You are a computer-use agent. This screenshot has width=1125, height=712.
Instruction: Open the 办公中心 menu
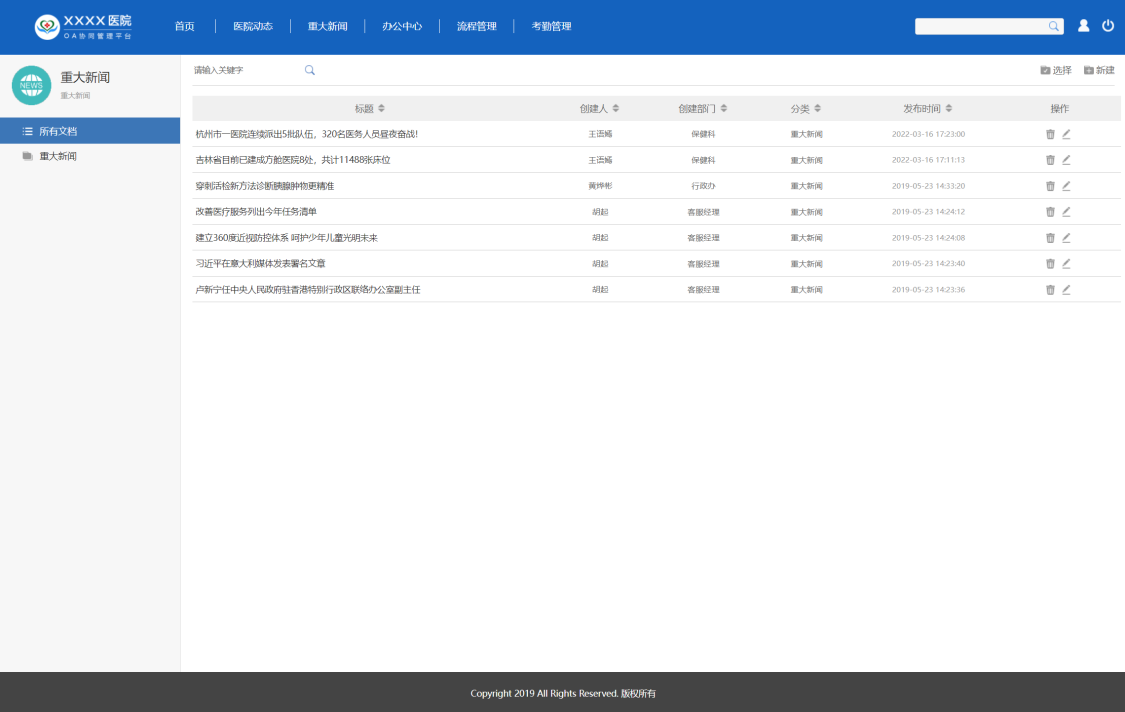[x=402, y=27]
